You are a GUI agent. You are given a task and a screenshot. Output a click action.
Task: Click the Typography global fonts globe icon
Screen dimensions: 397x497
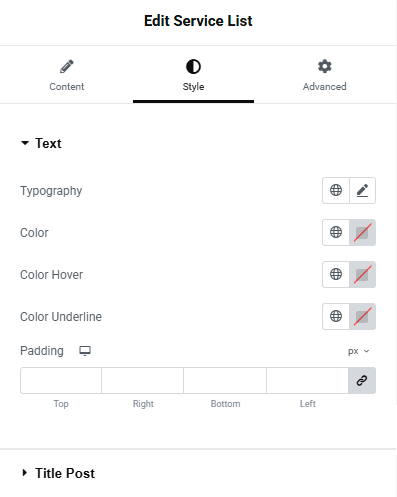(336, 191)
